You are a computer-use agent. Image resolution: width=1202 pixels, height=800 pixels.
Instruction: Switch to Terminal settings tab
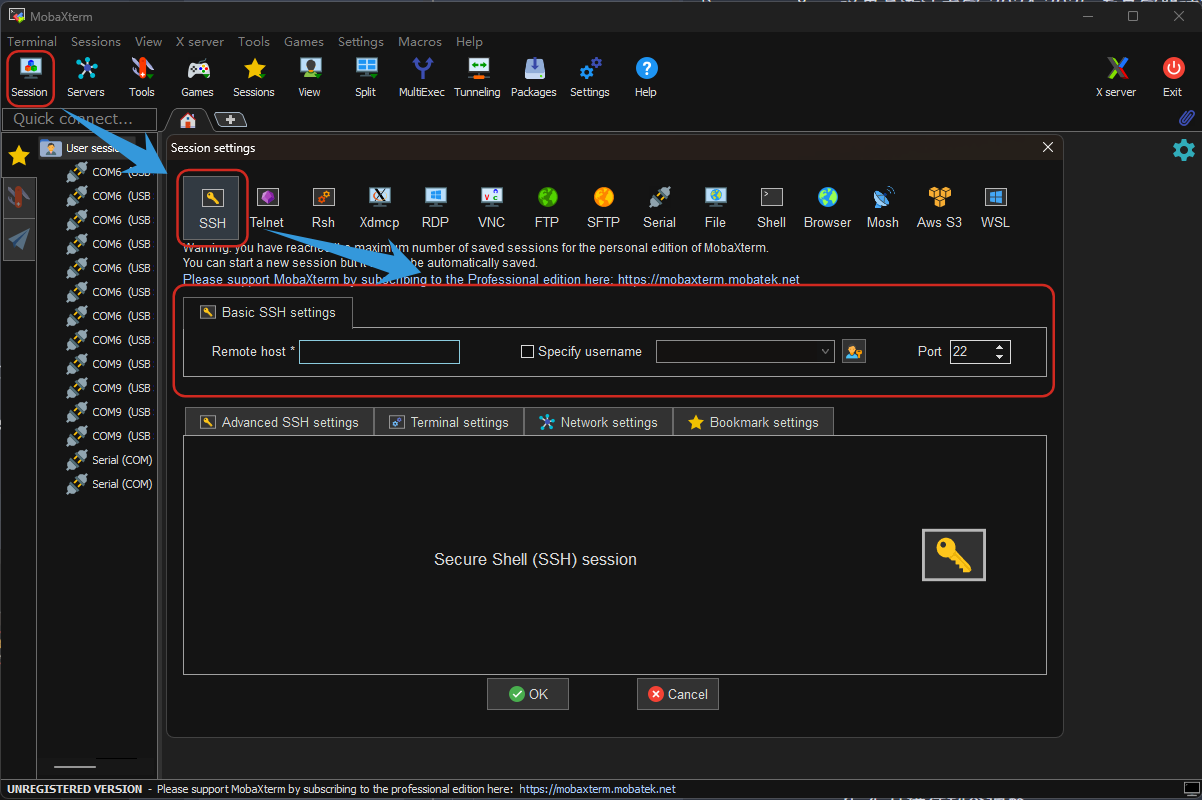click(449, 422)
